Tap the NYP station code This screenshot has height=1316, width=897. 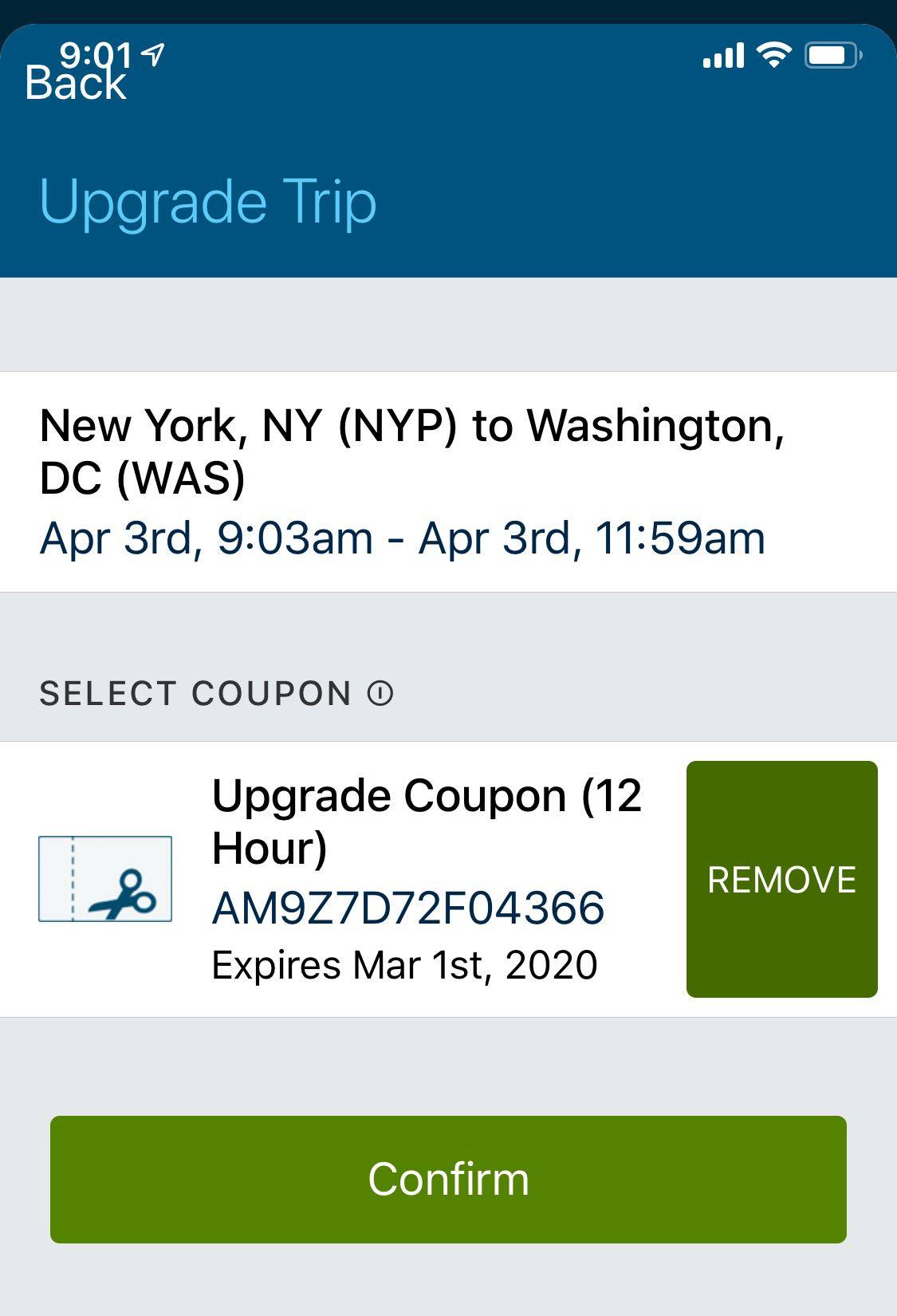point(398,426)
